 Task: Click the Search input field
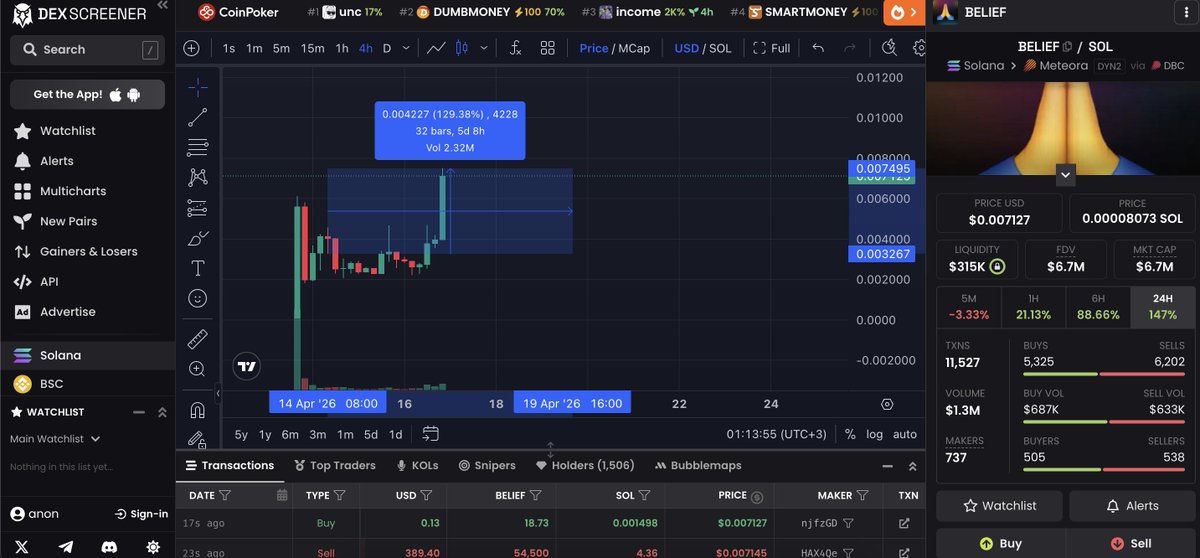pos(87,49)
